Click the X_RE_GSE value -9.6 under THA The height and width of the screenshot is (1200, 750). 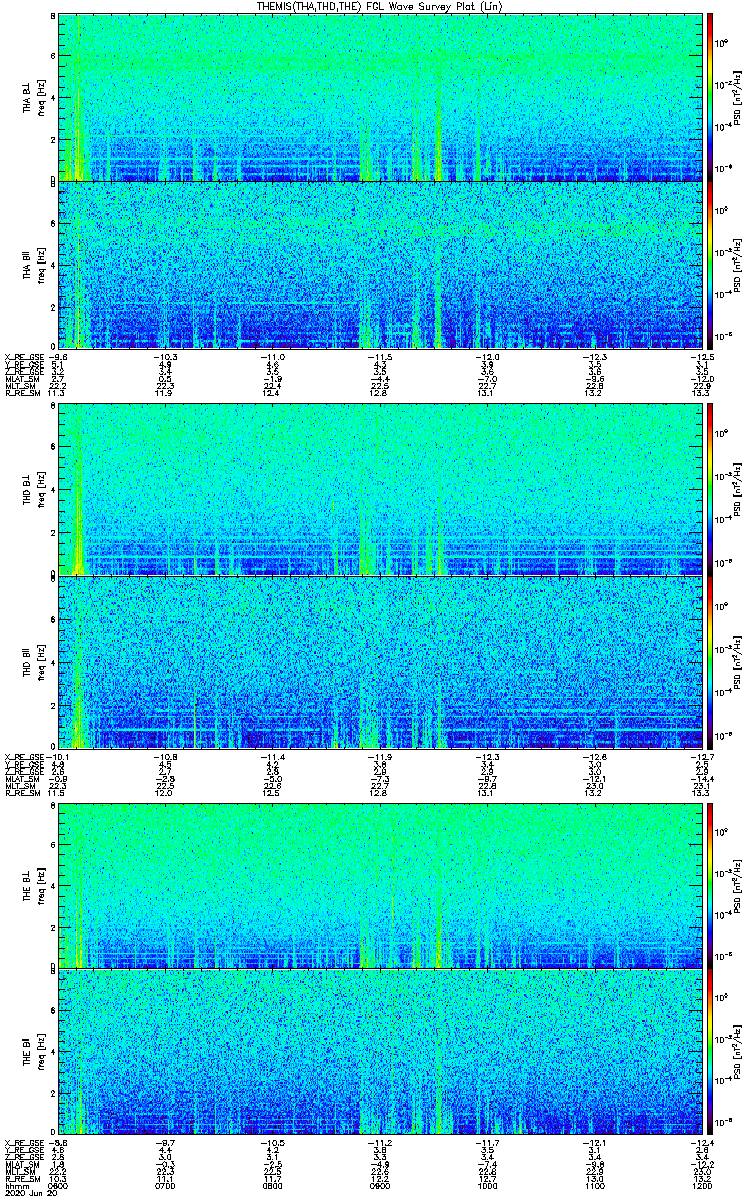pos(58,357)
